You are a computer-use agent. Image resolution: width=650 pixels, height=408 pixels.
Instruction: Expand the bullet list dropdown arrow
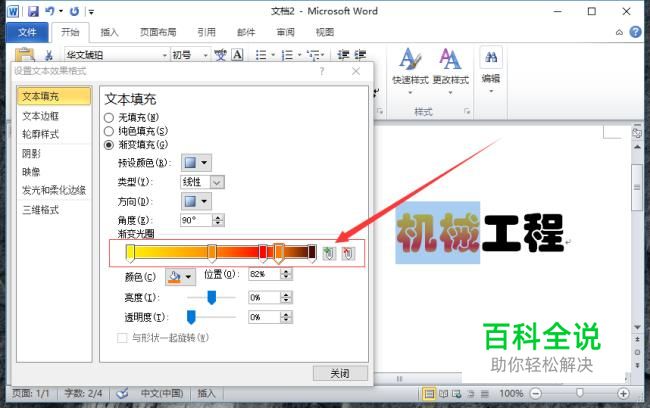(x=273, y=55)
